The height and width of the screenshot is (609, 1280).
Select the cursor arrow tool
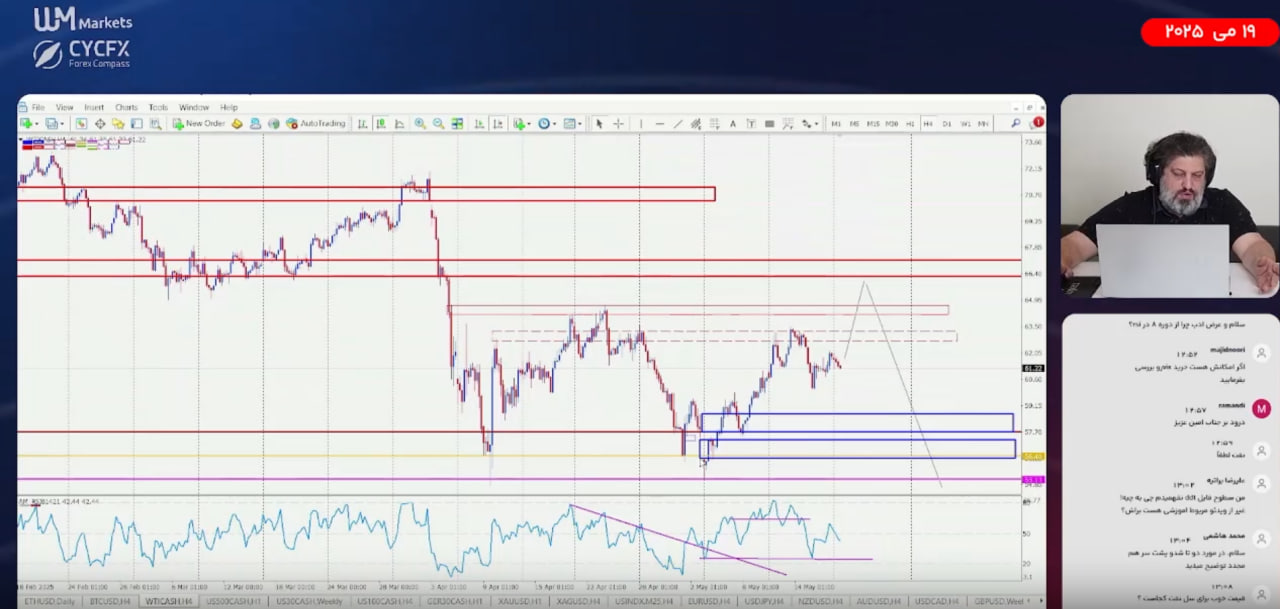point(599,124)
